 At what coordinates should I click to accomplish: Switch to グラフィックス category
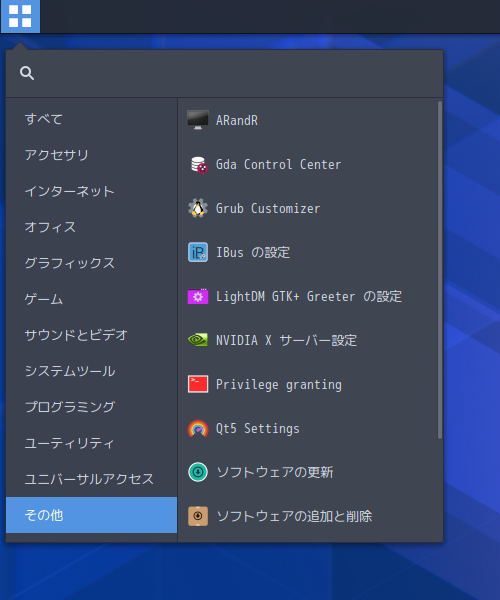[91, 263]
